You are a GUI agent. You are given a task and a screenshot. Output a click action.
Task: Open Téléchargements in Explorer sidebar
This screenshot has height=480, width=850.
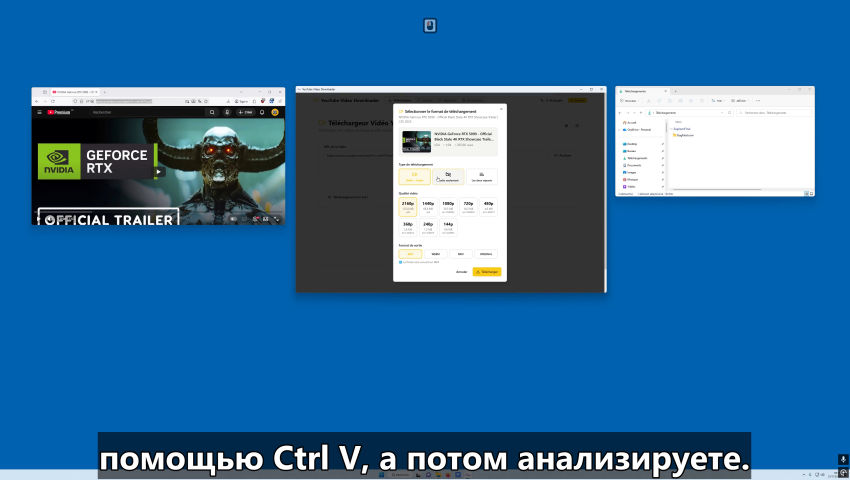pos(635,158)
